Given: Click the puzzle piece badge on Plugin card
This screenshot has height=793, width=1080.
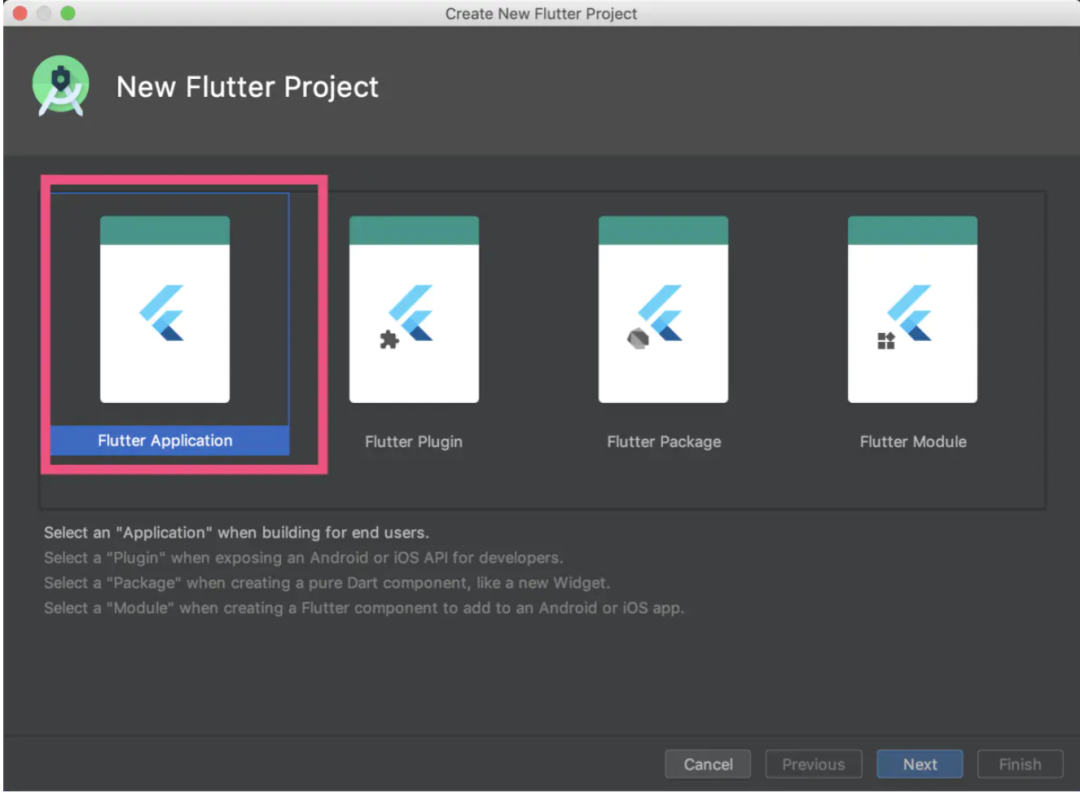Looking at the screenshot, I should tap(389, 340).
